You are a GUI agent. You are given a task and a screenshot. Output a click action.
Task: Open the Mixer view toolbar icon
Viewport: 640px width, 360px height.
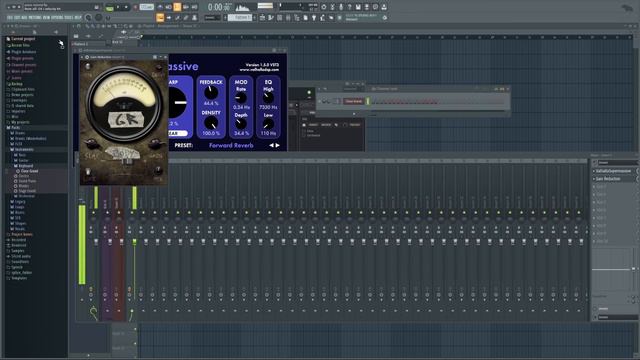pyautogui.click(x=288, y=18)
